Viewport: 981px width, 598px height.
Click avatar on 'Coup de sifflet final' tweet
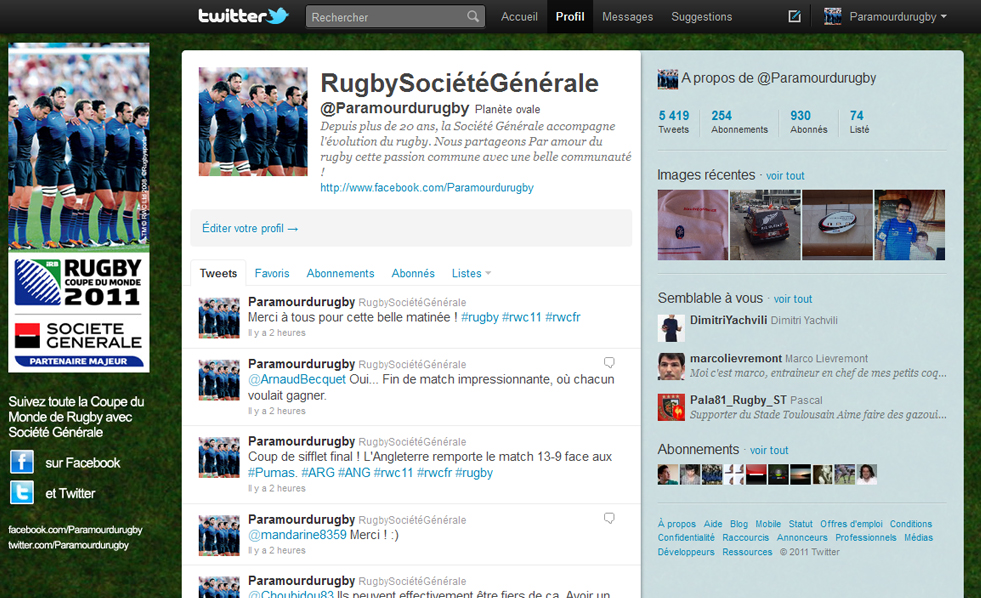219,457
